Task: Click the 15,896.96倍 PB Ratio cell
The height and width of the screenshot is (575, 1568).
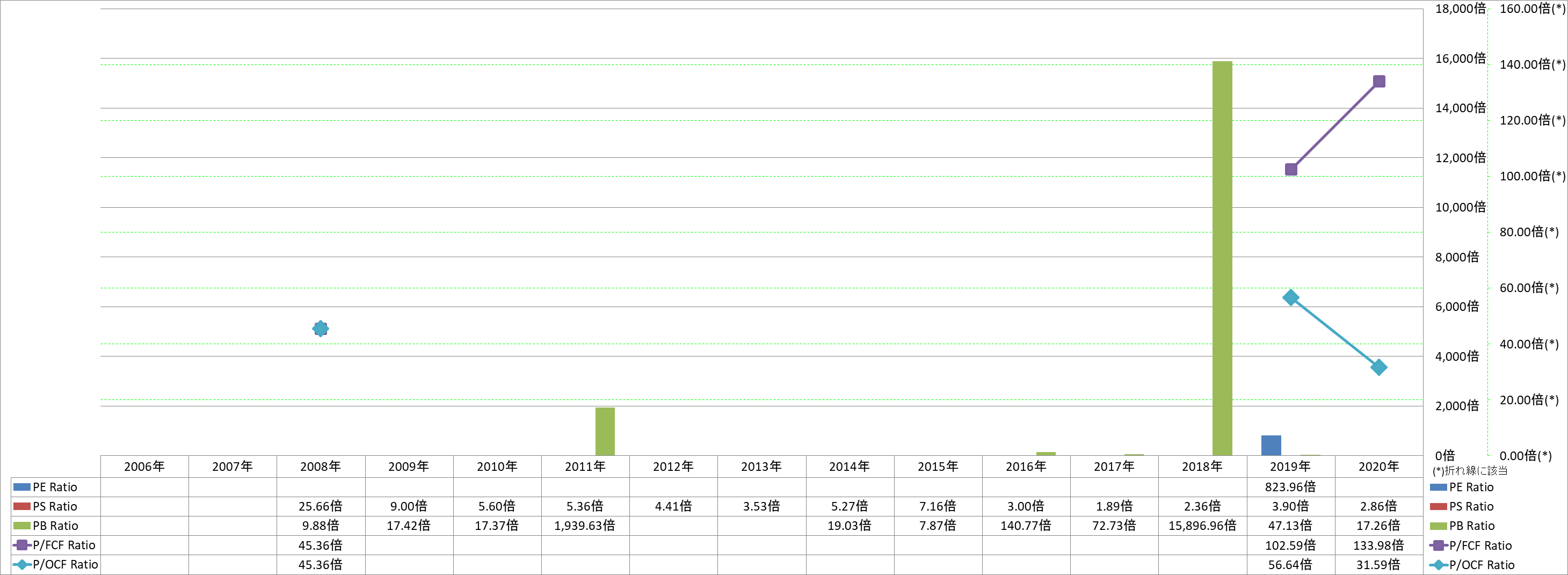Action: click(x=1202, y=525)
